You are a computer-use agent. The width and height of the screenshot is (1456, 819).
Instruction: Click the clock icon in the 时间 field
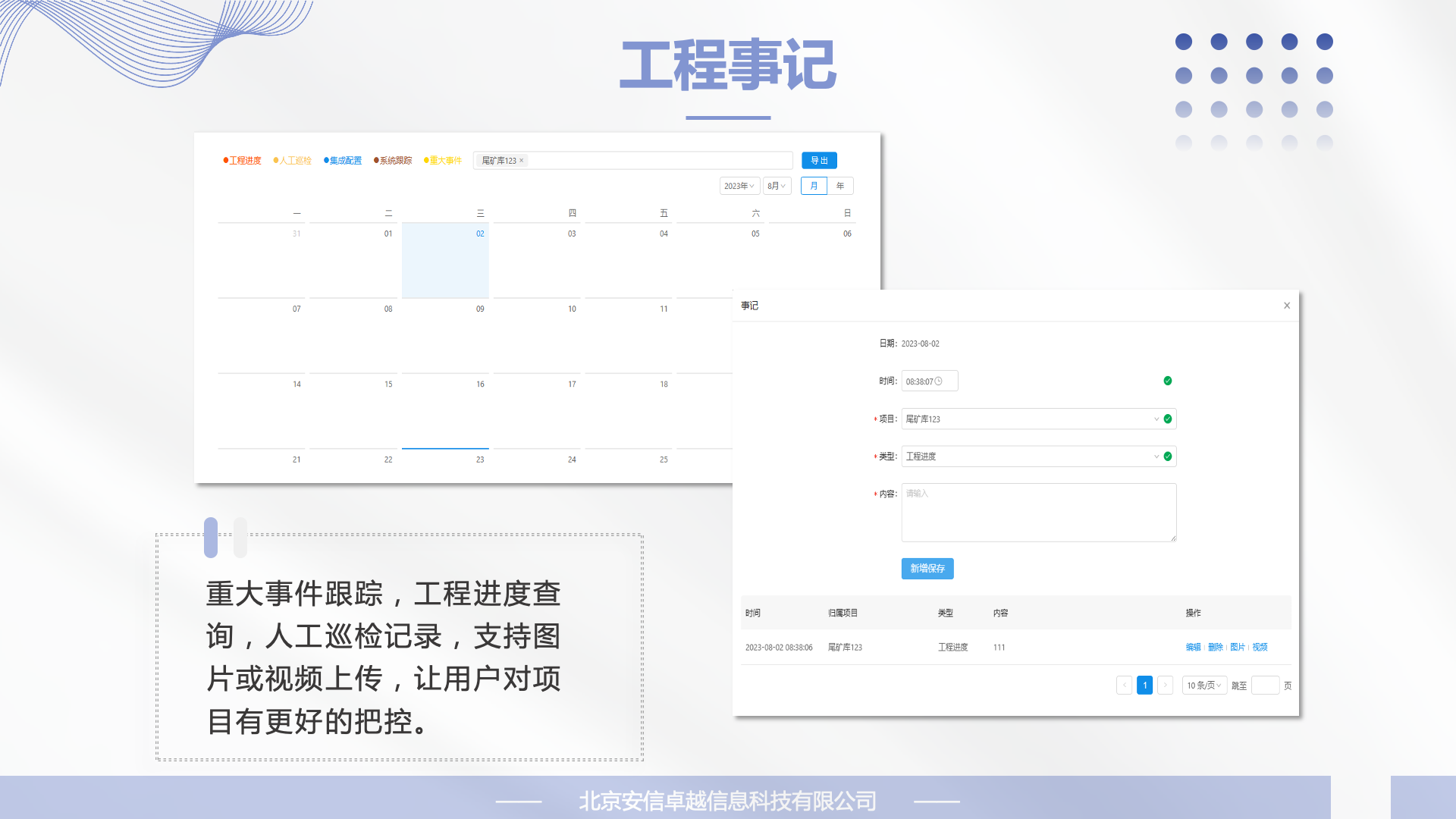point(939,381)
